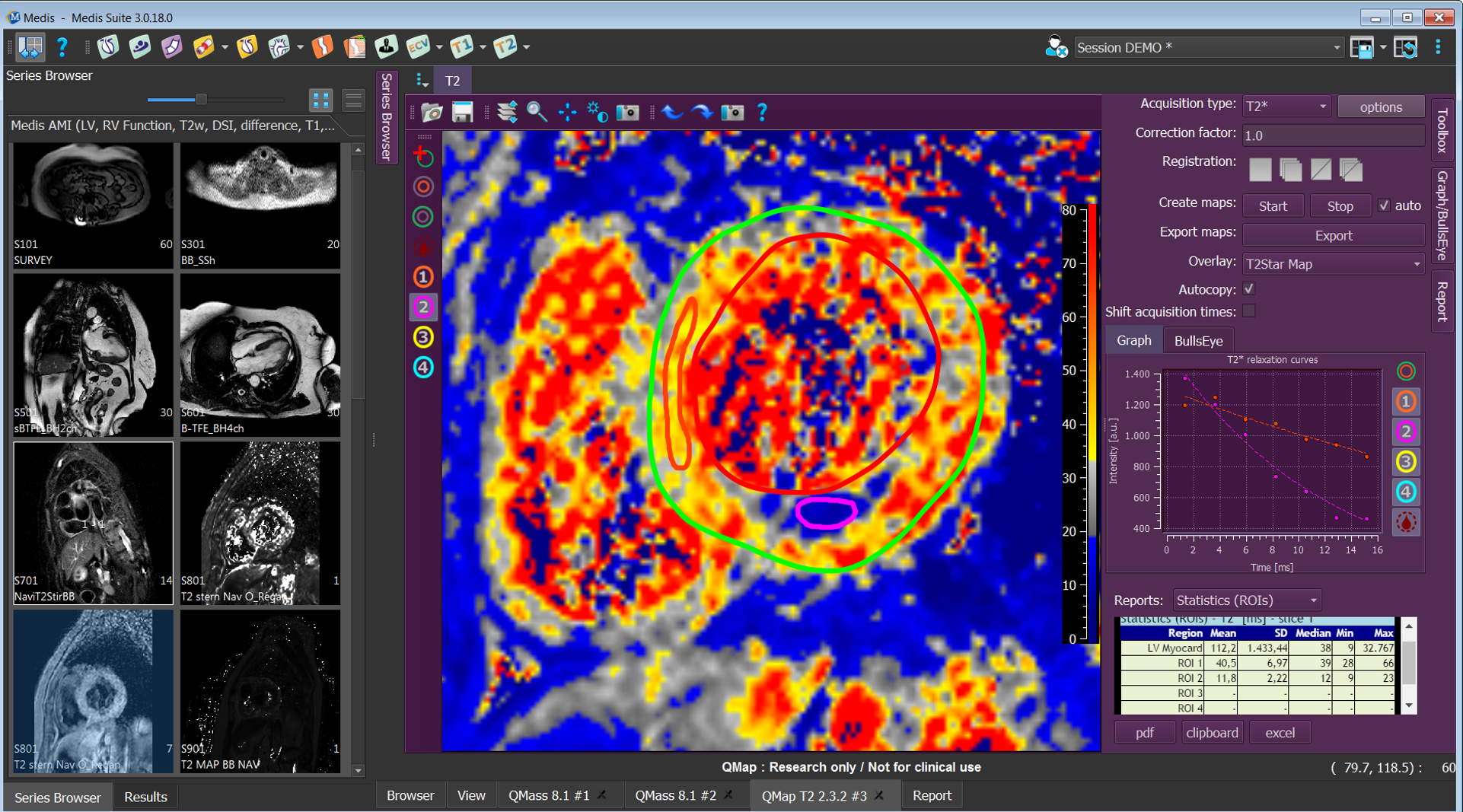Viewport: 1463px width, 812px height.
Task: Select the zoom magnifier tool in QMap toolbar
Action: (x=537, y=113)
